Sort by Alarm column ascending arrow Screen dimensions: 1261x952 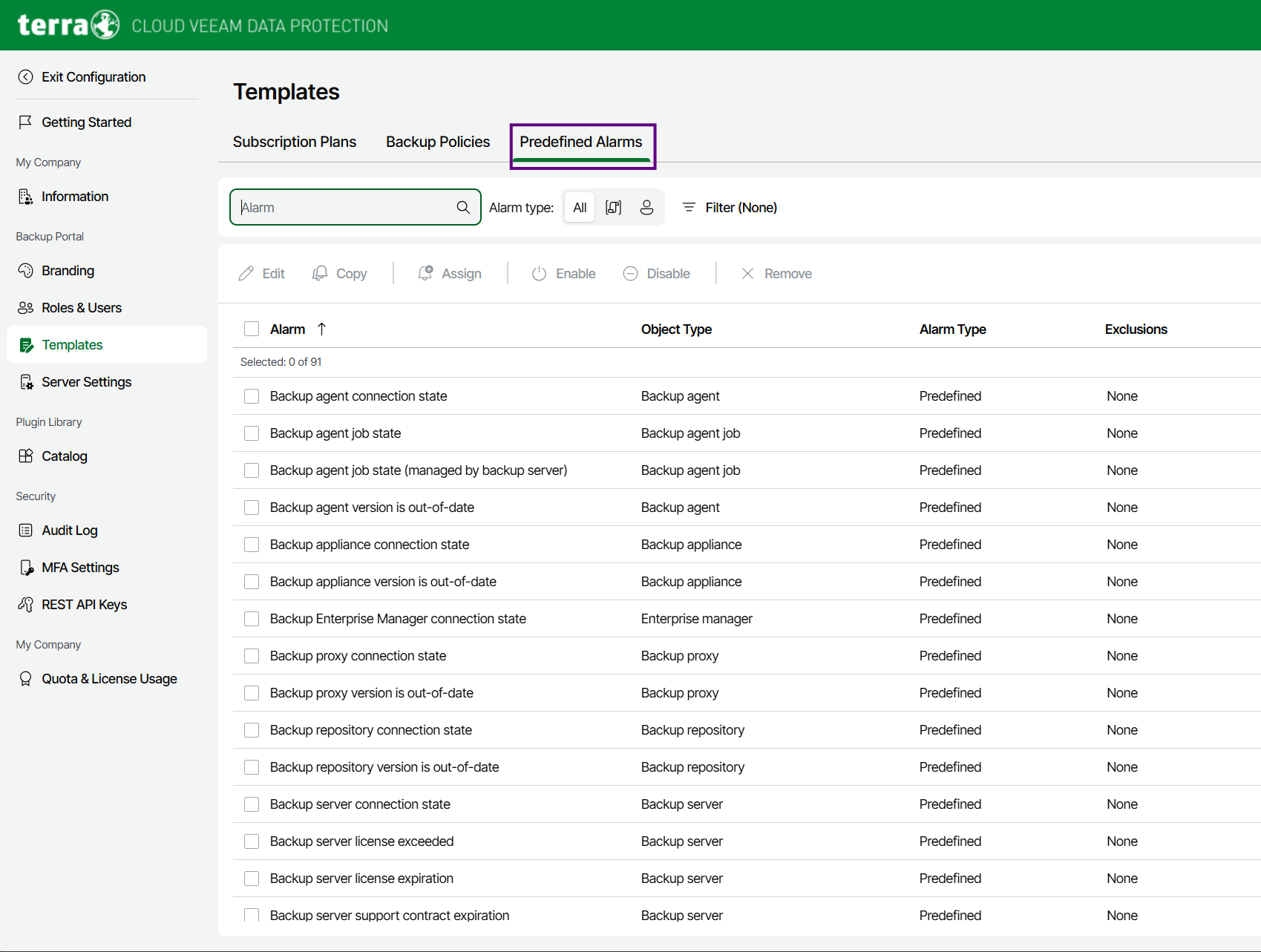pyautogui.click(x=321, y=329)
